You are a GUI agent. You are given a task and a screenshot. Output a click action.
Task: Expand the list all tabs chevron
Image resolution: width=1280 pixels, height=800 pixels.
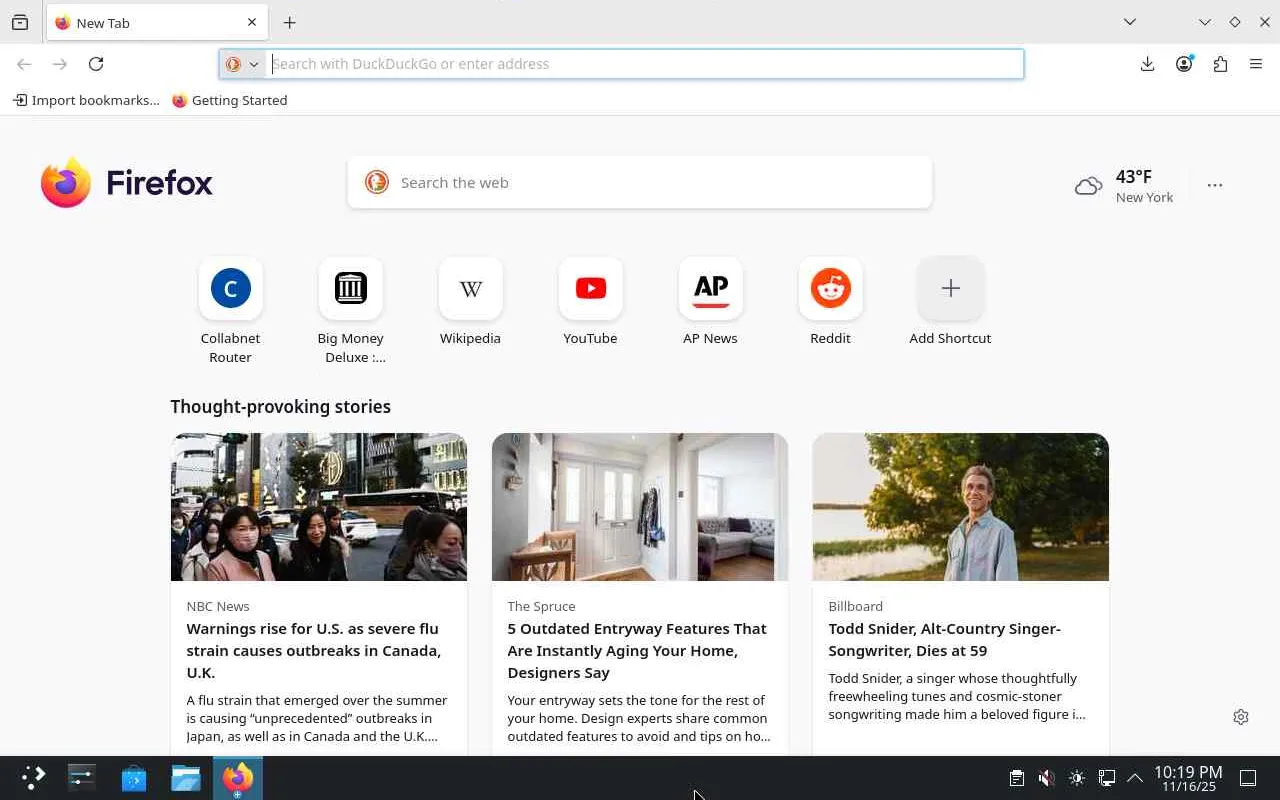(x=1130, y=22)
